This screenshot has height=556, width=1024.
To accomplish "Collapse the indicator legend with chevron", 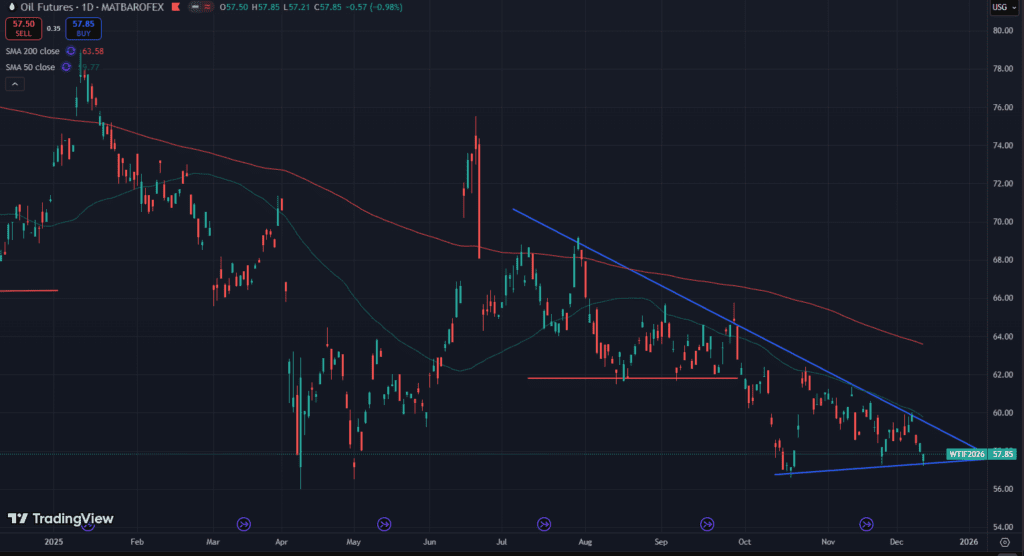I will coord(15,84).
